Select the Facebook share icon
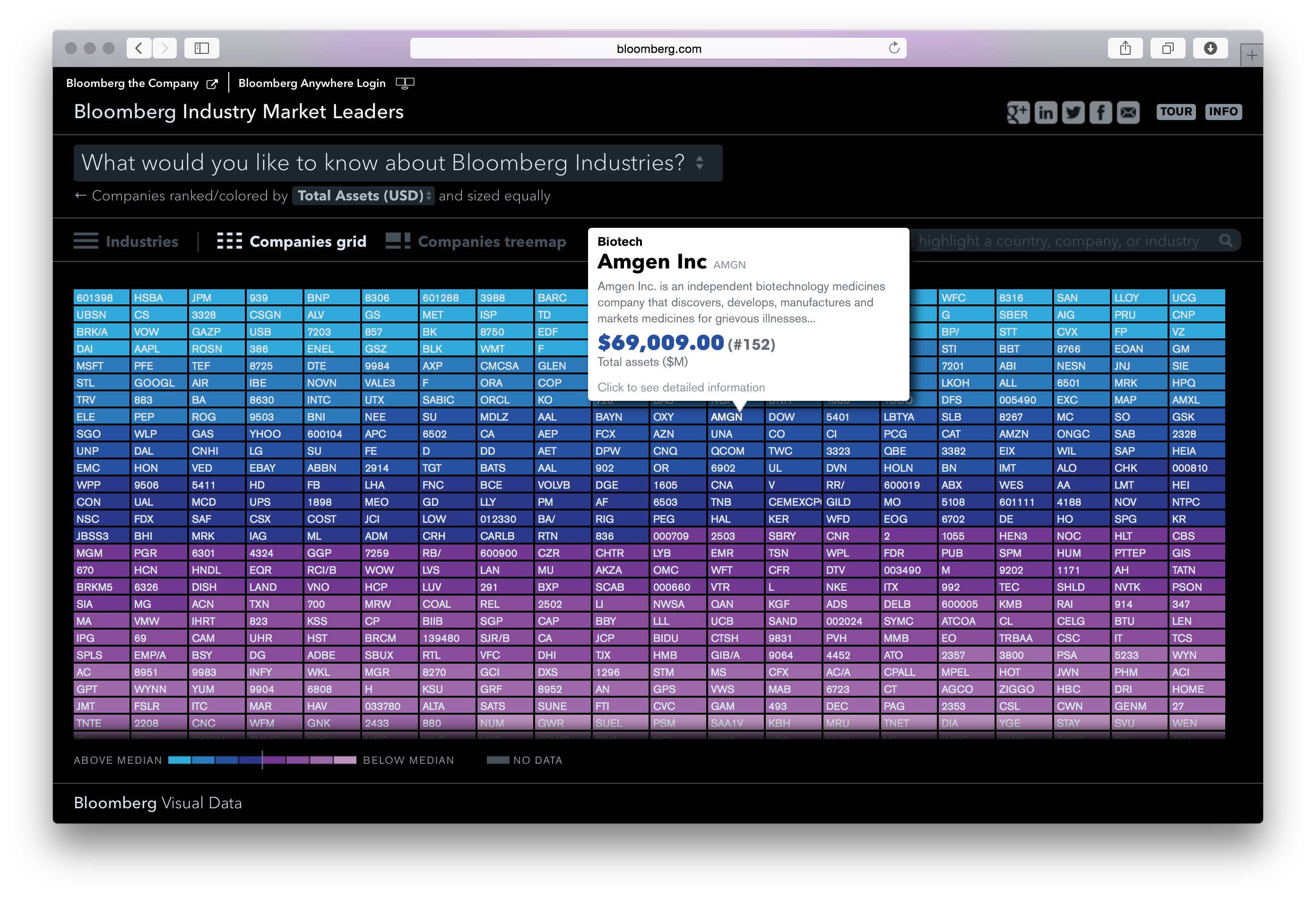 [1100, 112]
